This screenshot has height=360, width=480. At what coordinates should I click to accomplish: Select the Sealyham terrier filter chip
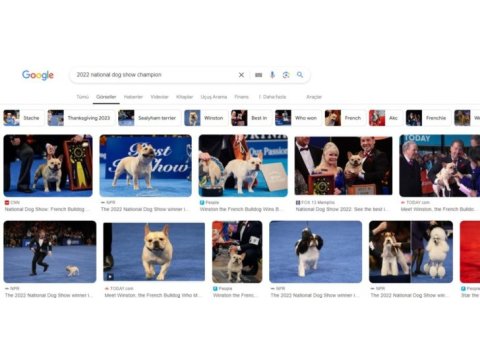tap(149, 118)
